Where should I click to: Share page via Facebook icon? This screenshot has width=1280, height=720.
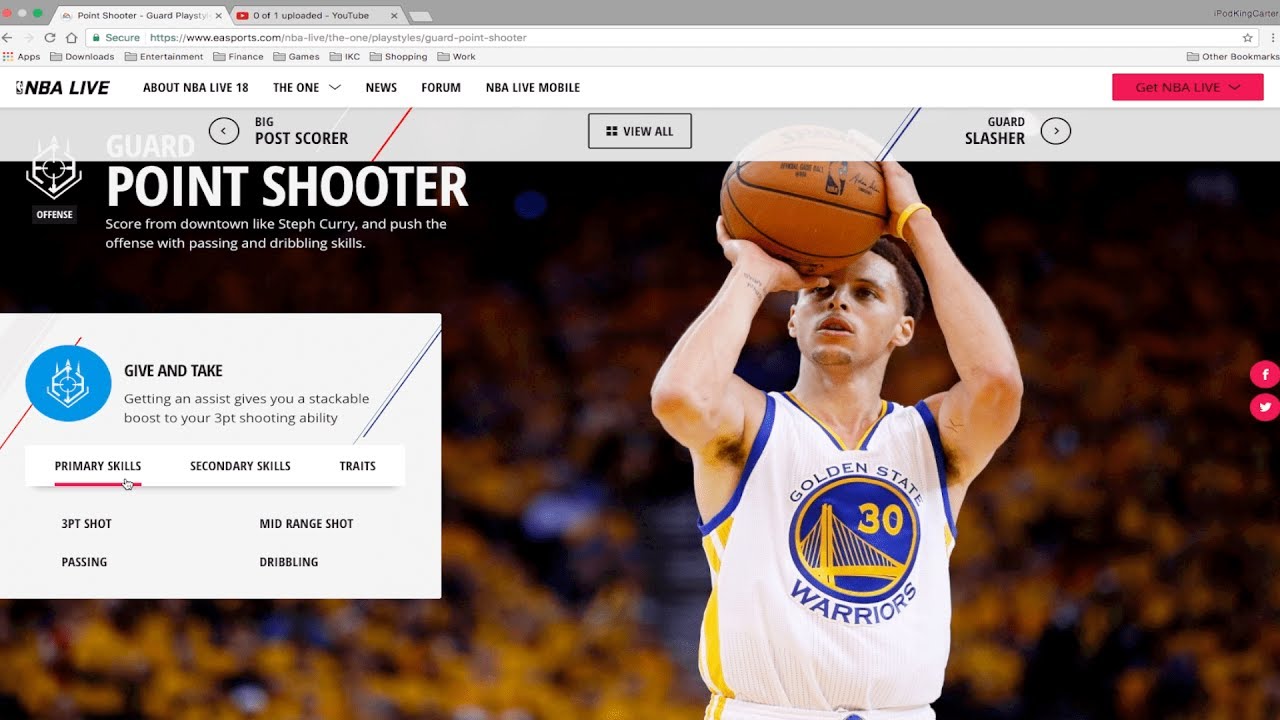1265,375
